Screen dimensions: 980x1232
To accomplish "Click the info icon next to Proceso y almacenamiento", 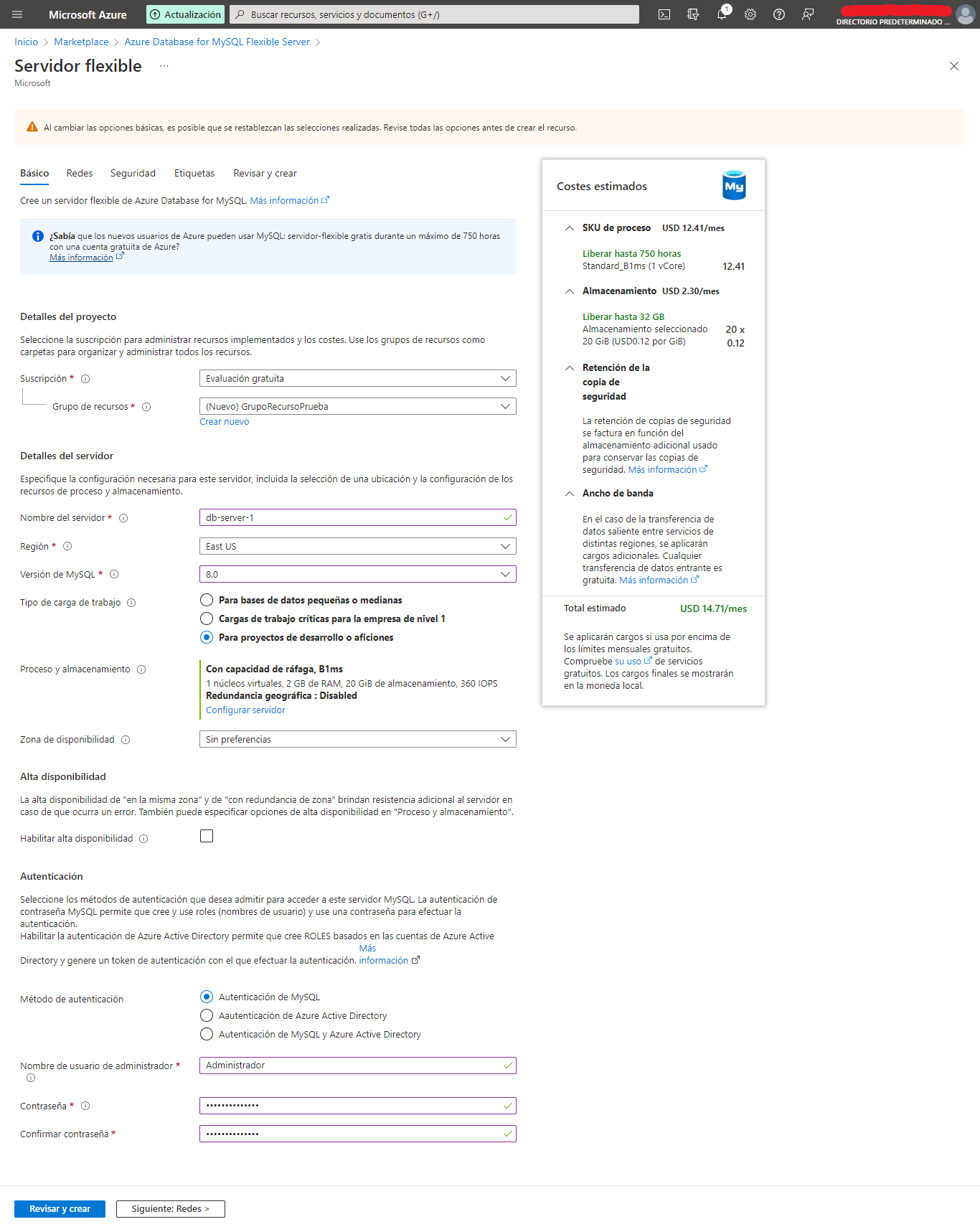I will (141, 669).
